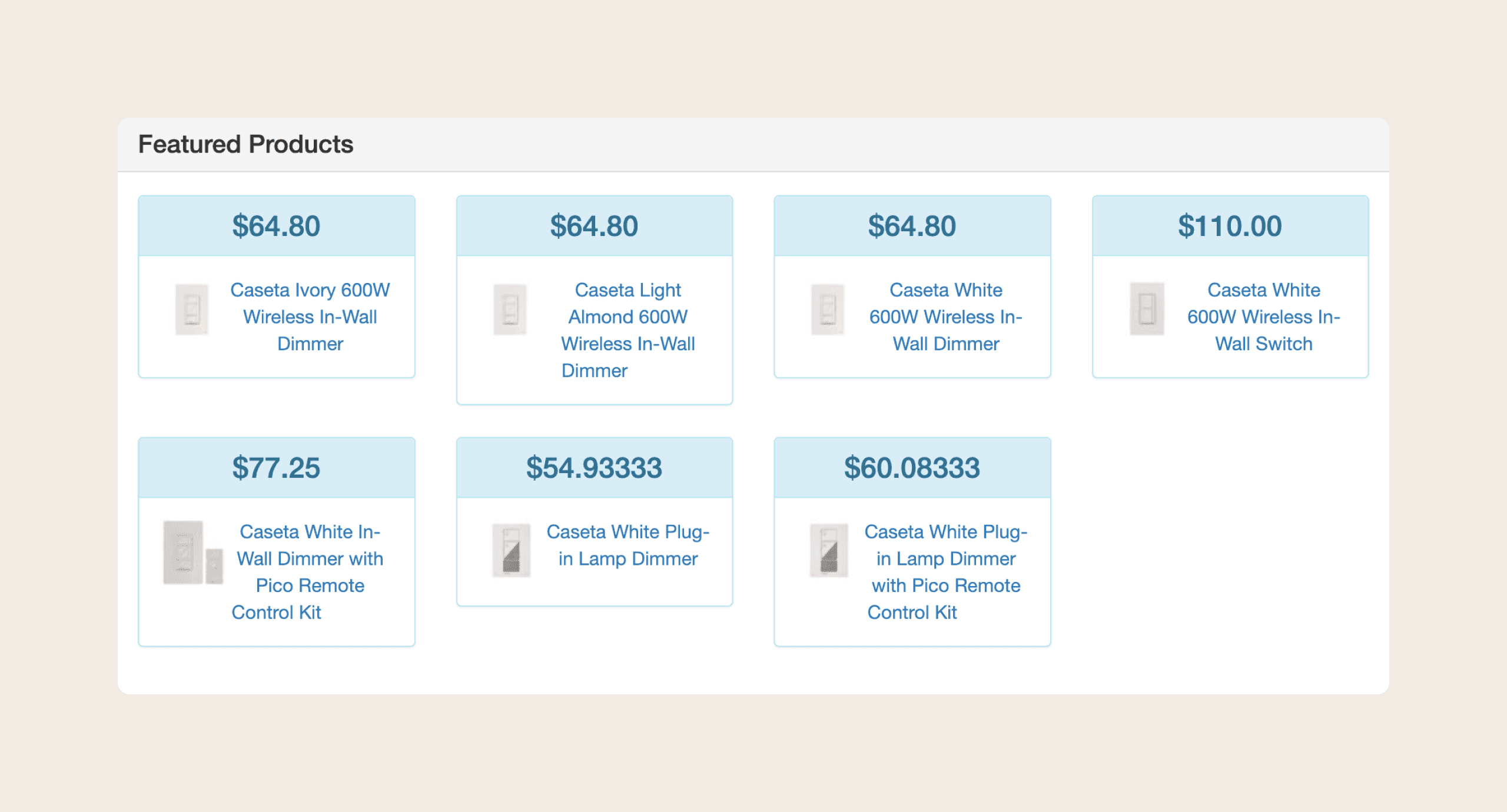Click the Featured Products heading
Viewport: 1507px width, 812px height.
(245, 144)
